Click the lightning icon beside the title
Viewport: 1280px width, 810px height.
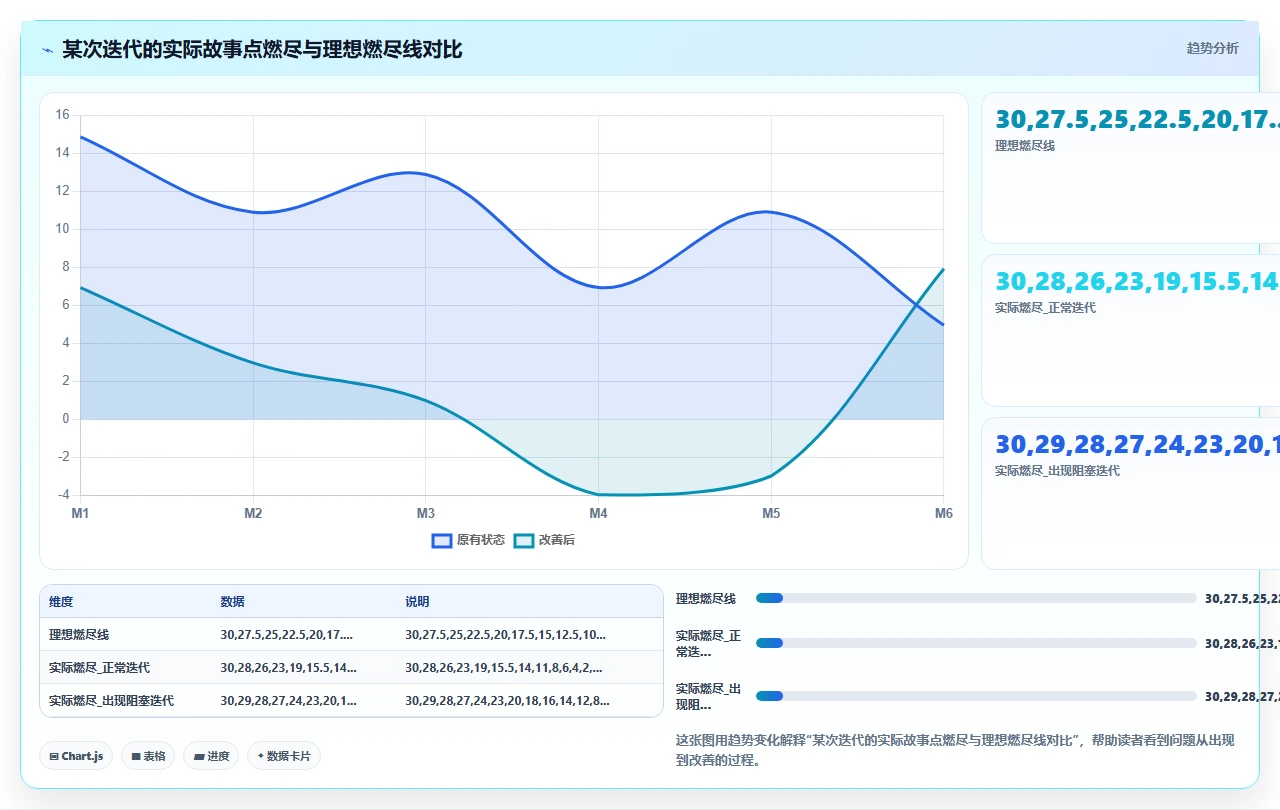(47, 49)
